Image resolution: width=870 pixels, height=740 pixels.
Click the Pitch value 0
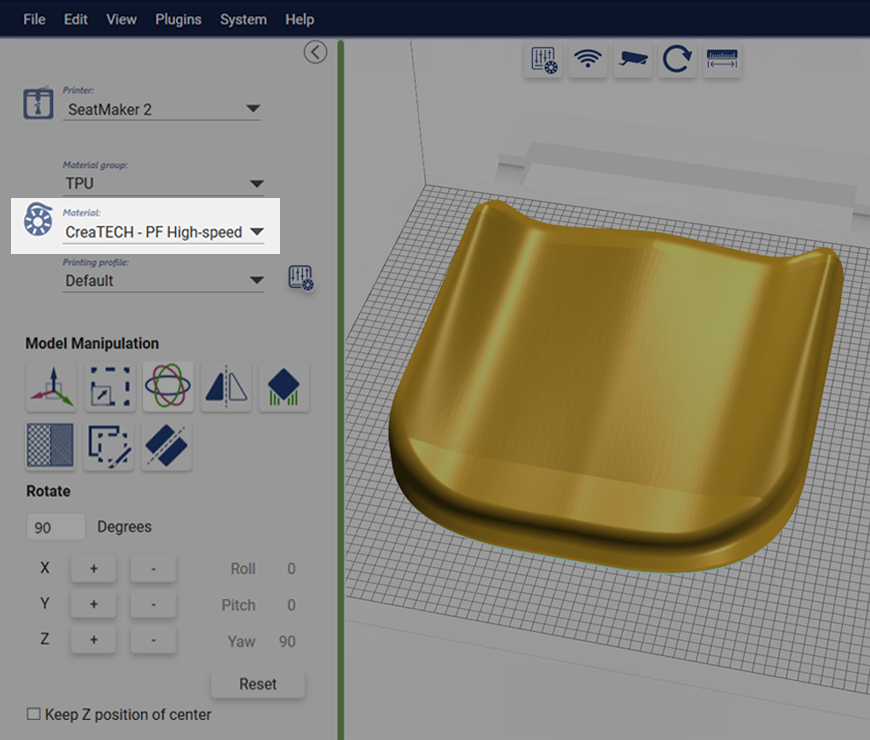point(291,605)
